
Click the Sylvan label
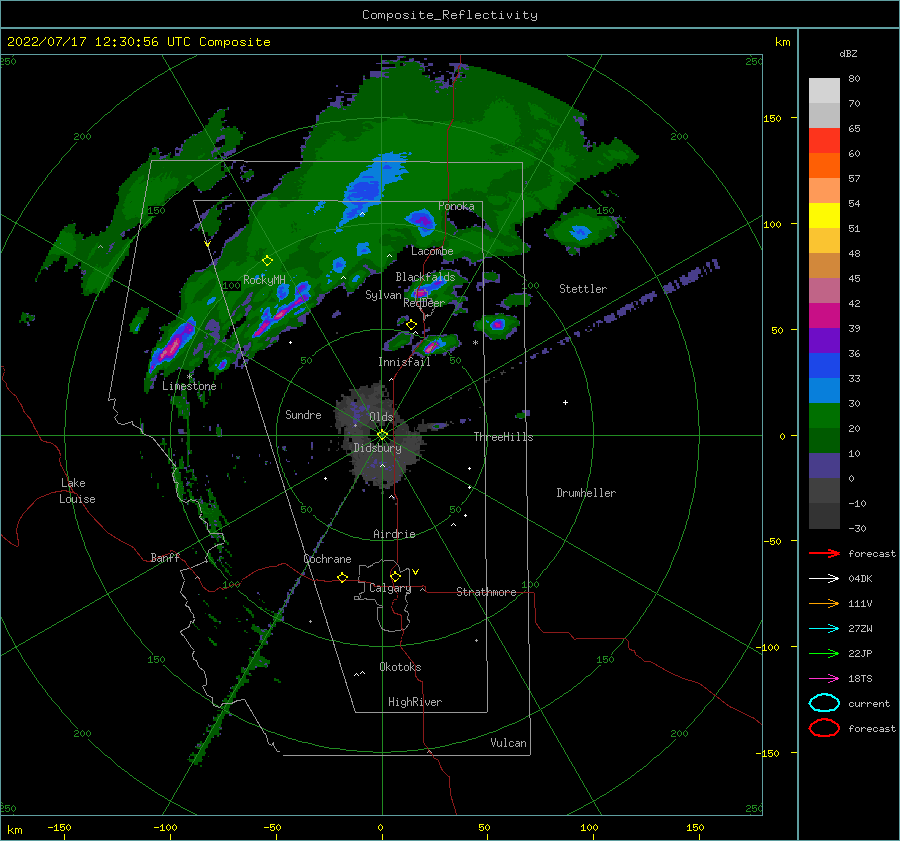pos(383,295)
